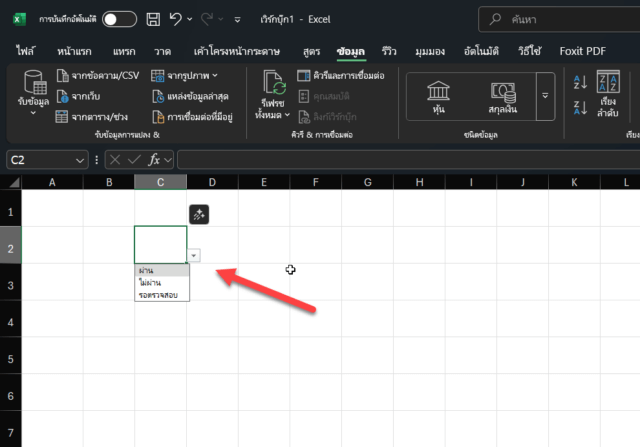640x447 pixels.
Task: Switch to the มุมมอง tab
Action: pyautogui.click(x=430, y=51)
